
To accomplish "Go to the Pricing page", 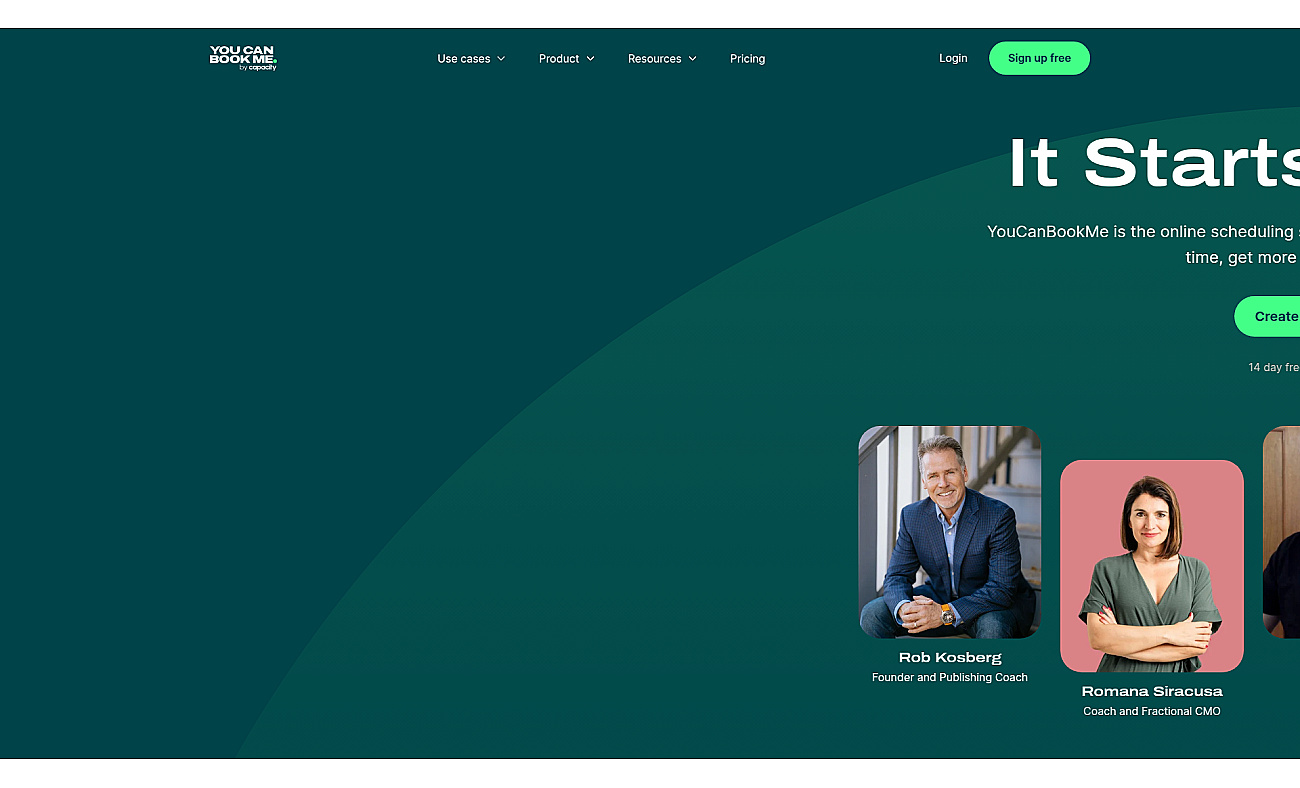I will click(x=747, y=59).
